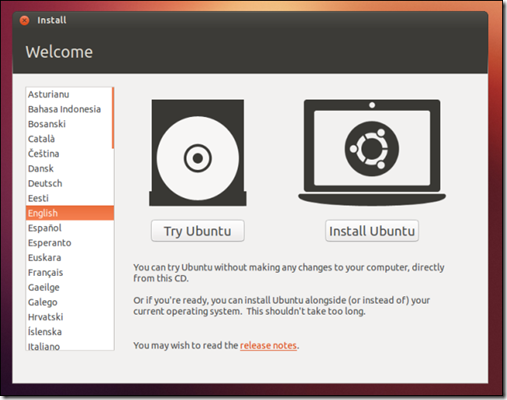Select Euskara language

[69, 258]
